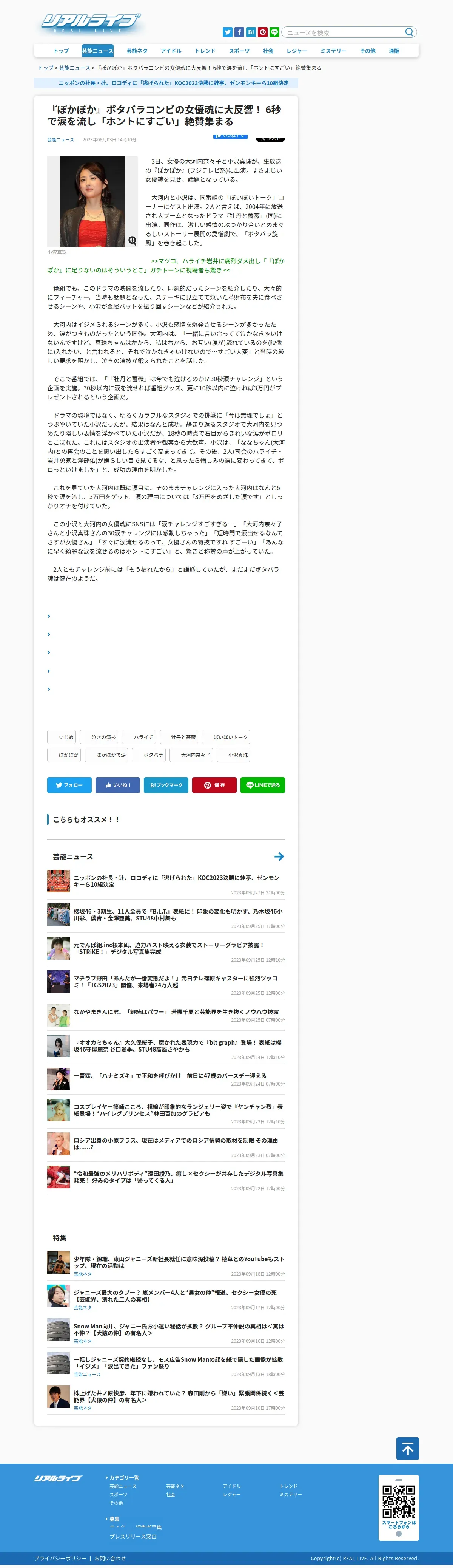Click the Twitter share icon in header
453x1568 pixels.
point(227,32)
